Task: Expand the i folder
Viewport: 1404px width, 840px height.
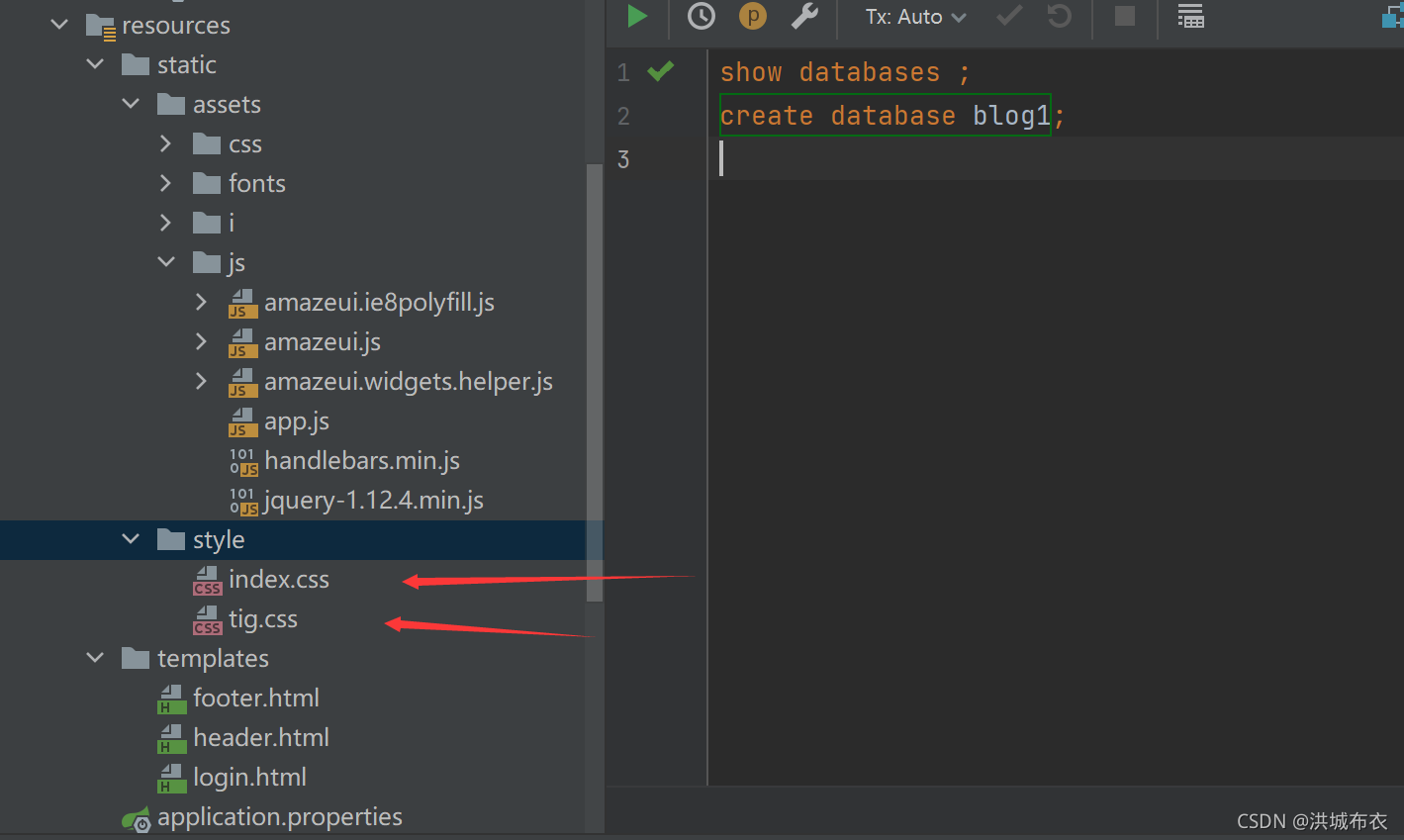Action: [165, 223]
